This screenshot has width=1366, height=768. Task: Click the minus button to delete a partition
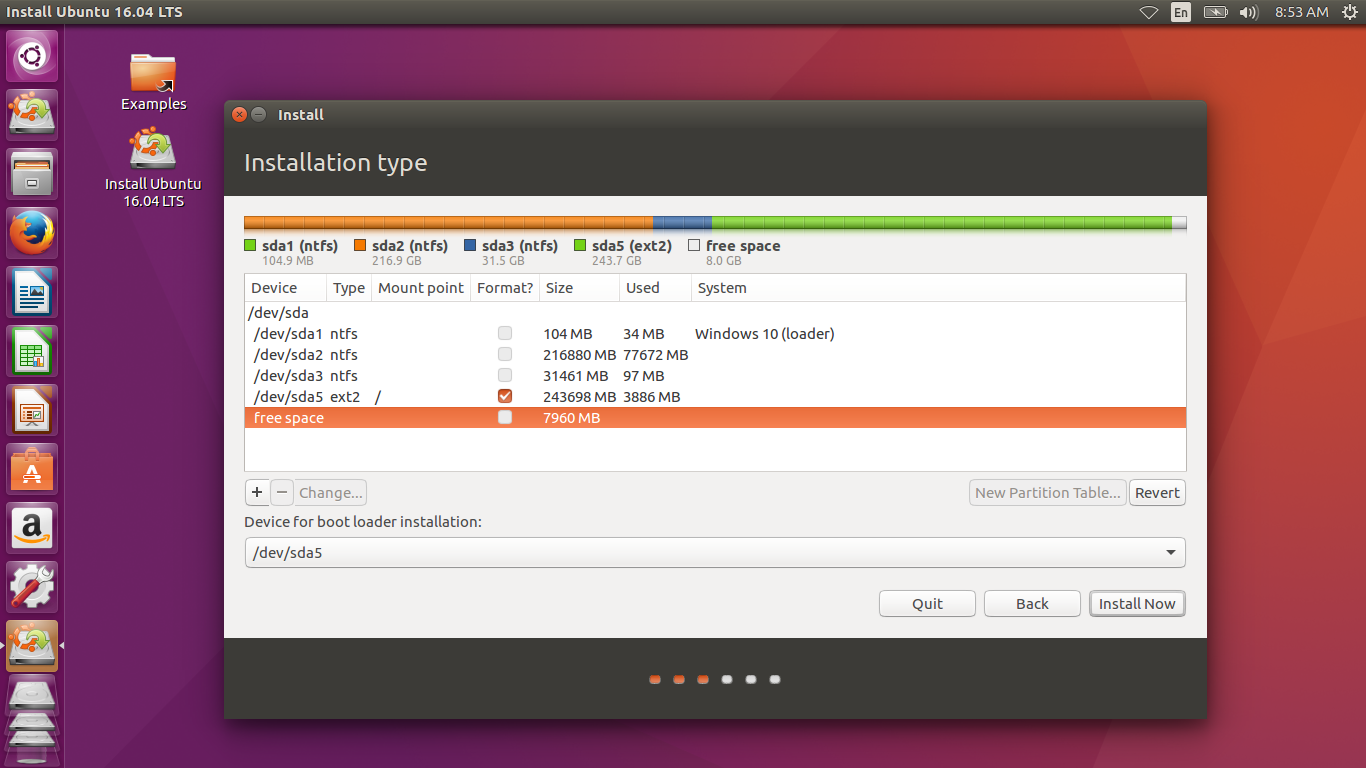282,492
